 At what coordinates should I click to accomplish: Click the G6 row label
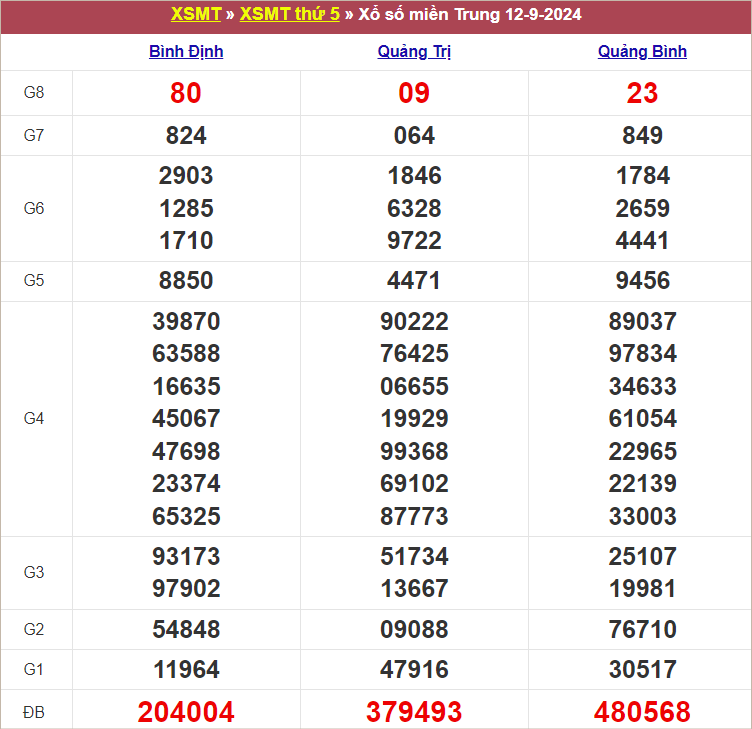pos(34,208)
